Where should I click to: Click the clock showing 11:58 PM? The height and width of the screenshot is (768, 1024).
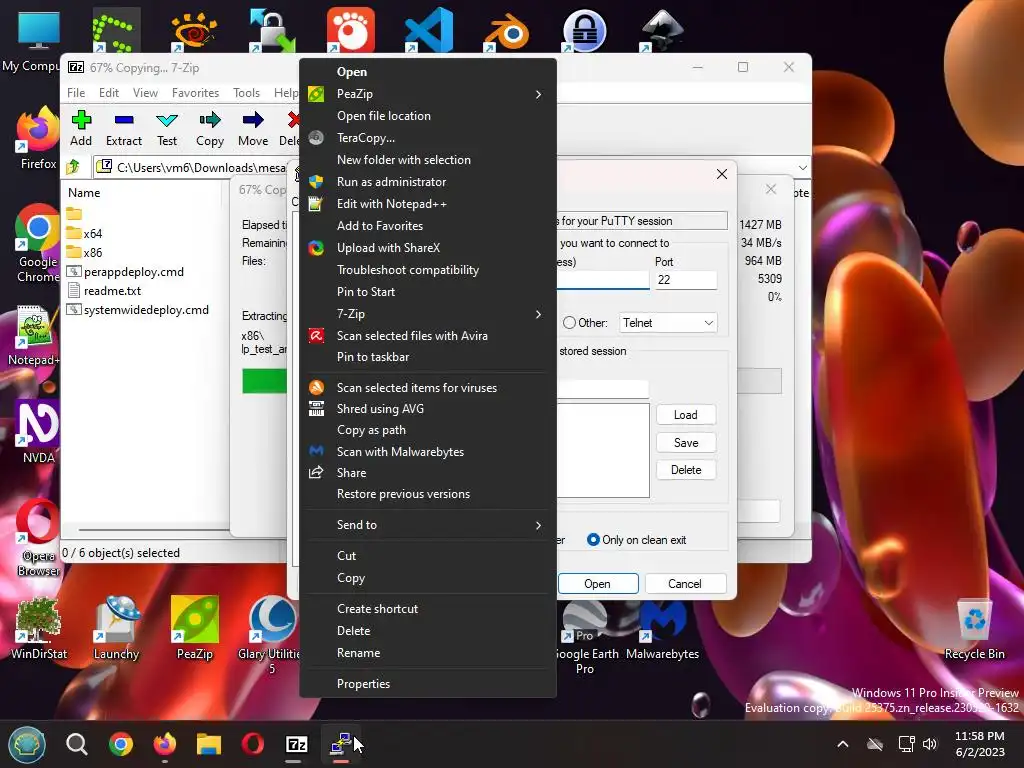pyautogui.click(x=980, y=736)
